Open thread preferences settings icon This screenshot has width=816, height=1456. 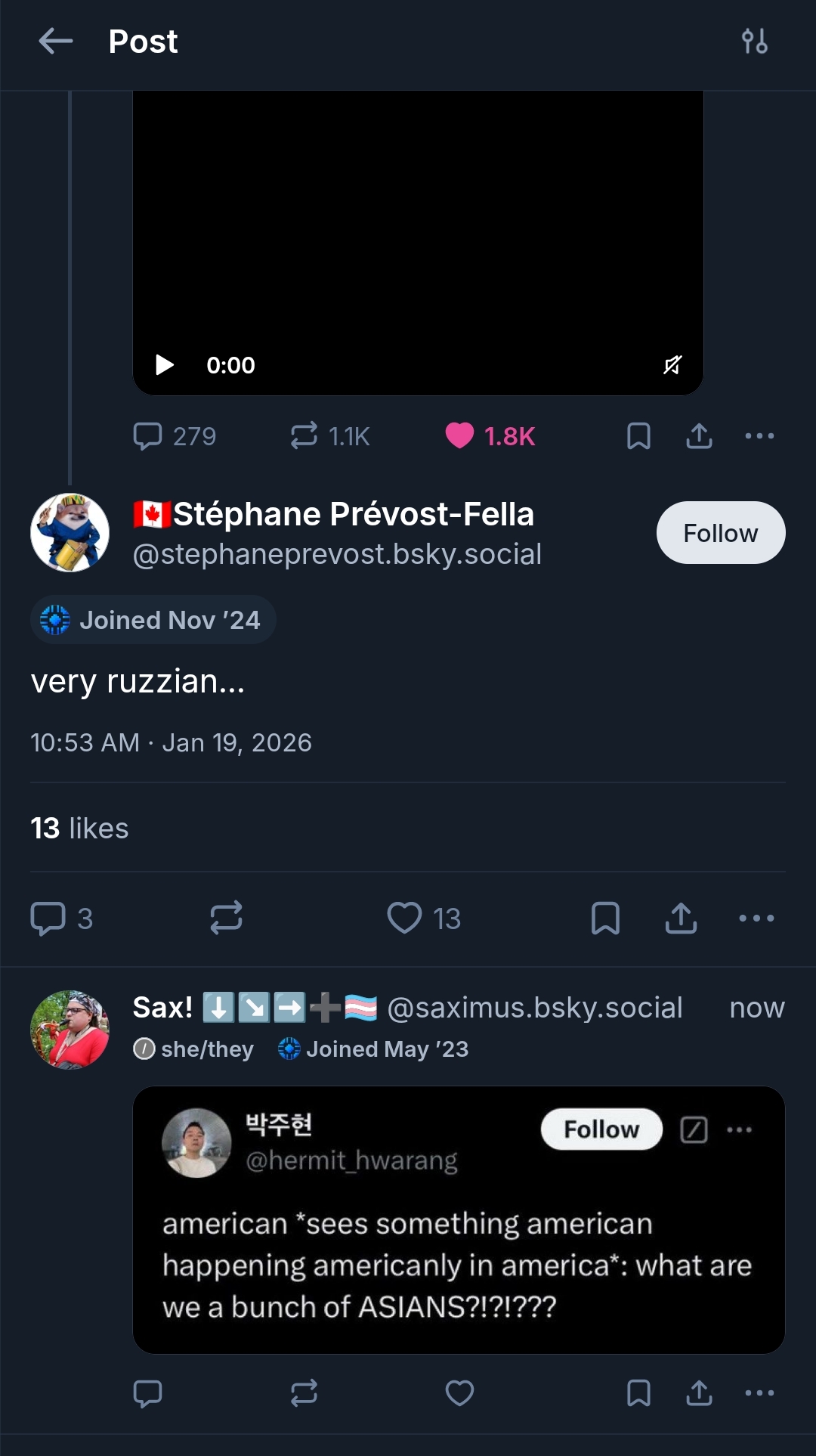pyautogui.click(x=754, y=42)
